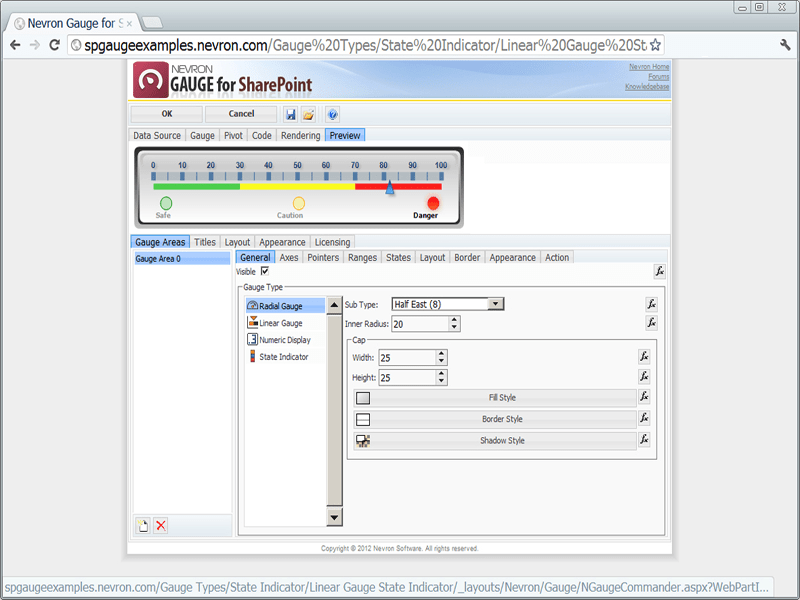The height and width of the screenshot is (600, 800).
Task: Open fx expression editor for Visible
Action: pyautogui.click(x=659, y=271)
